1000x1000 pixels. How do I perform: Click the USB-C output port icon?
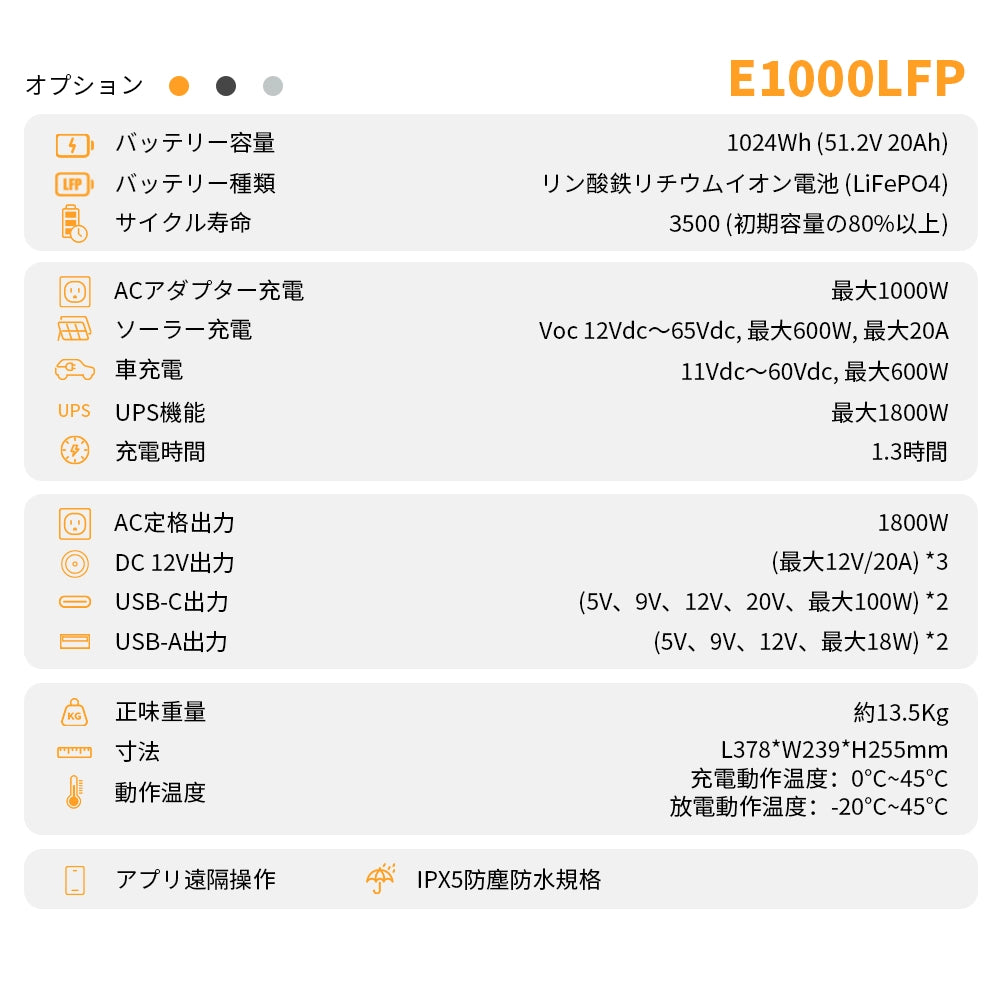(75, 602)
